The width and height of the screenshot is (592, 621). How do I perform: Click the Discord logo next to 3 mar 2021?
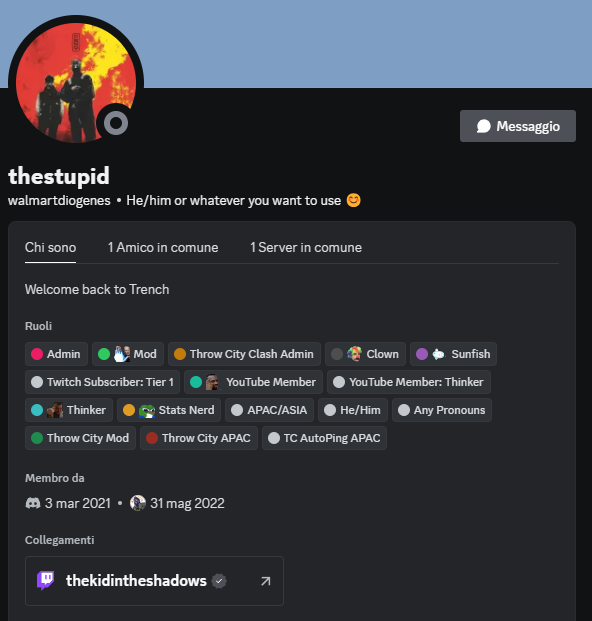(33, 503)
